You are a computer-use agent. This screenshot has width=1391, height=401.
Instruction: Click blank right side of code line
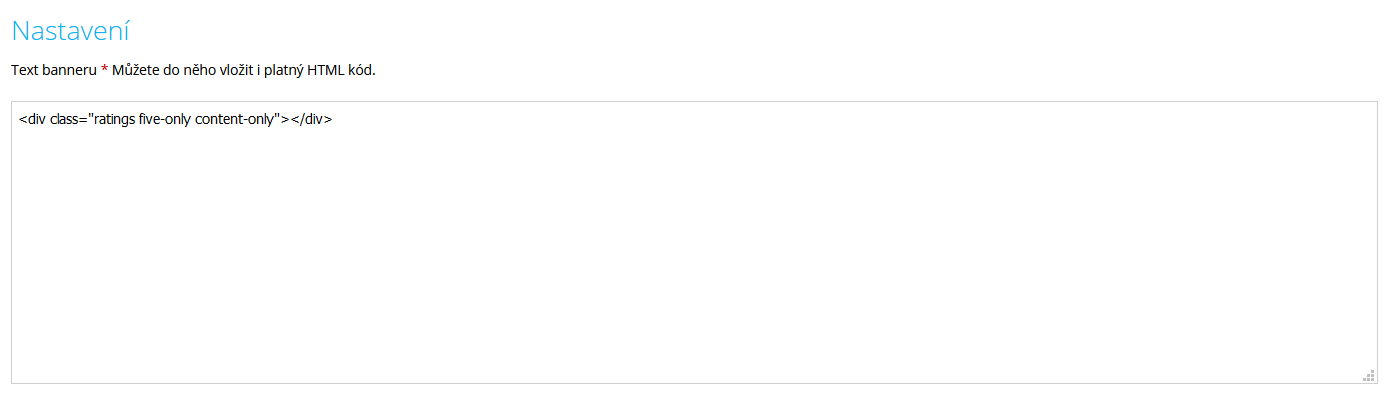click(x=850, y=119)
